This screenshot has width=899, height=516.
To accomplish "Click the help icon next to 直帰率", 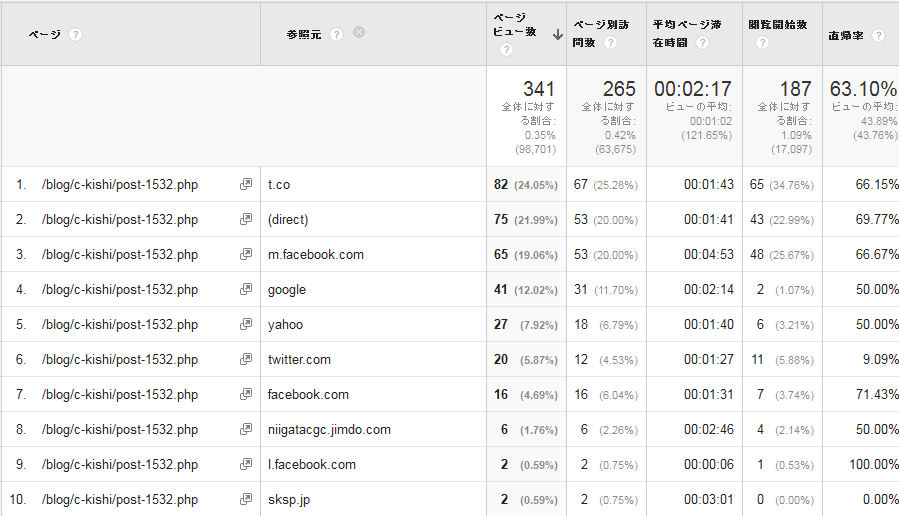I will click(x=878, y=35).
